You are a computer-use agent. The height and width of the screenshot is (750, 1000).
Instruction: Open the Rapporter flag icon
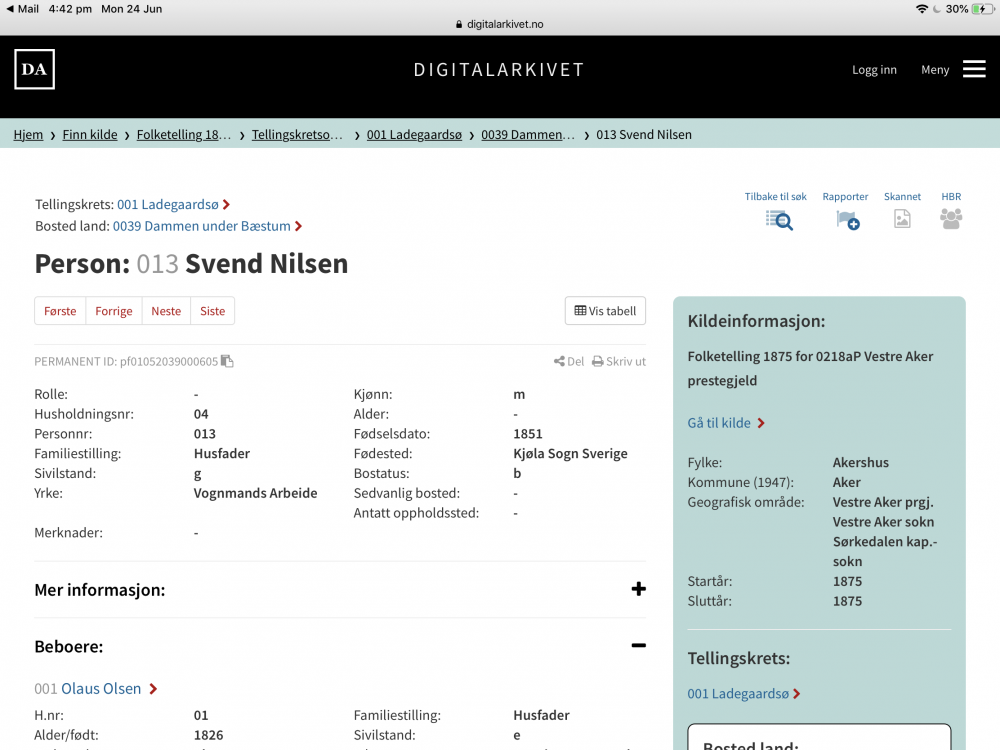[x=847, y=219]
